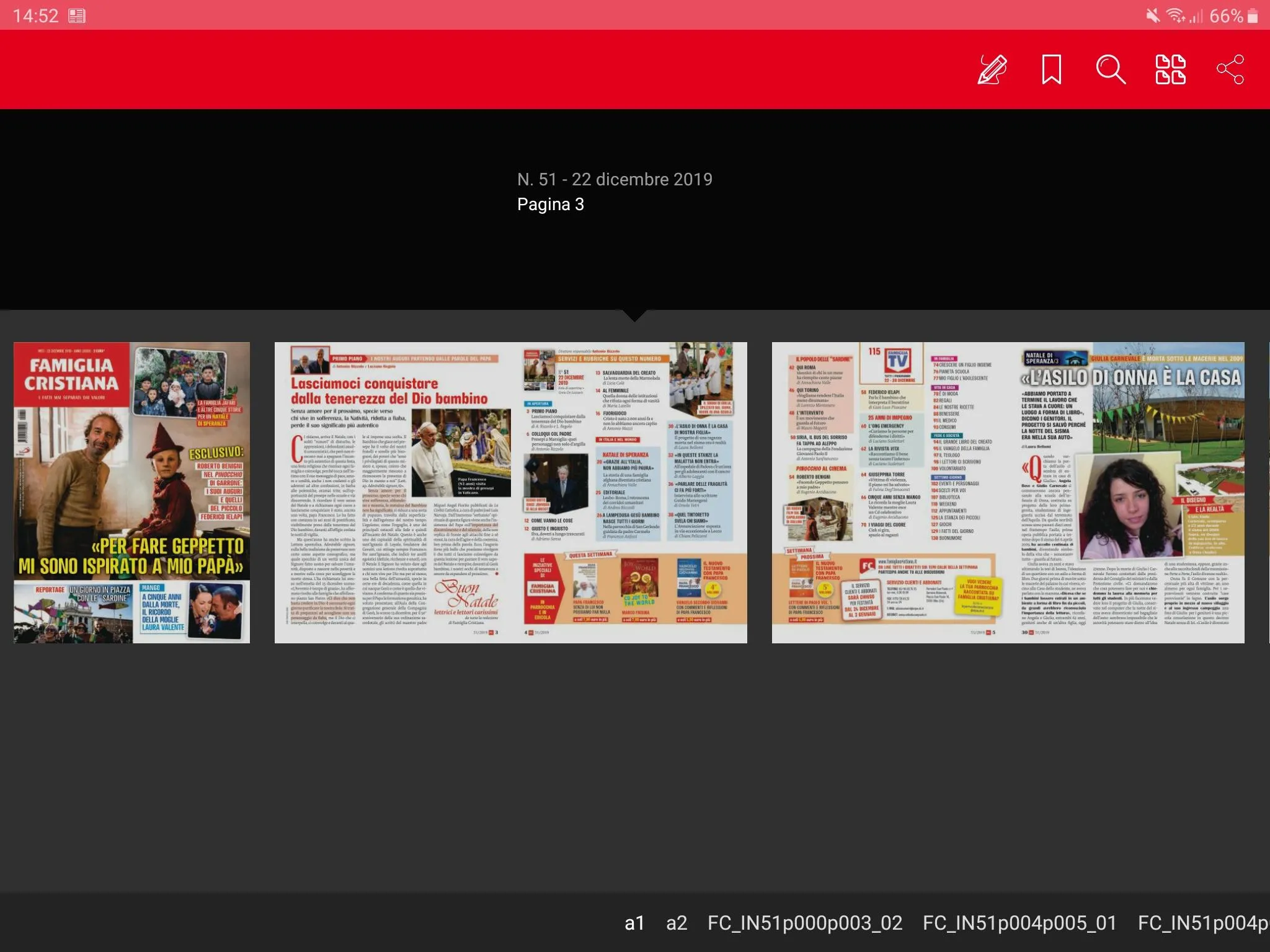Tap the Wi-Fi status icon
This screenshot has height=952, width=1270.
coord(1175,15)
